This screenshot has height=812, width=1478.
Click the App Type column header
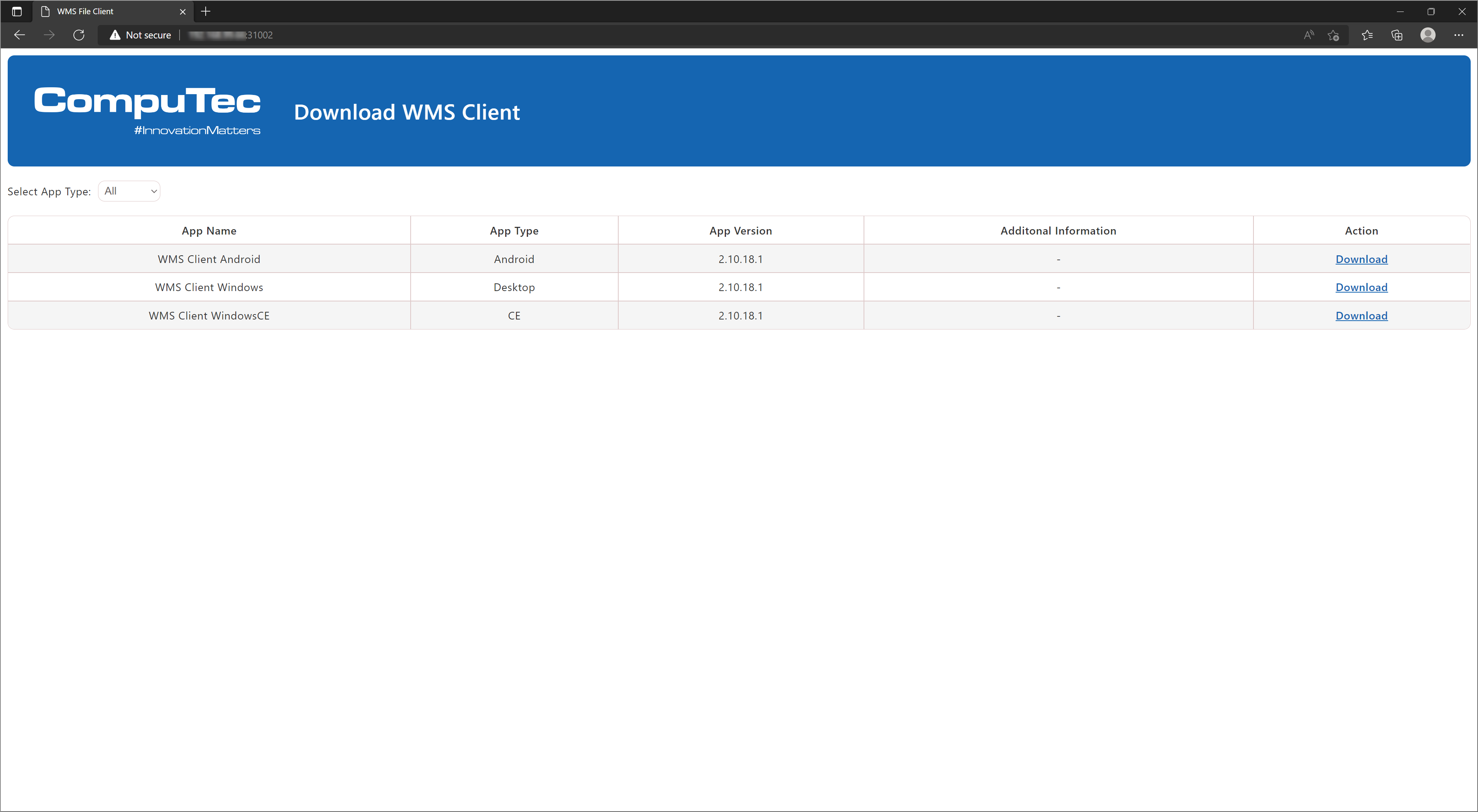(x=514, y=231)
